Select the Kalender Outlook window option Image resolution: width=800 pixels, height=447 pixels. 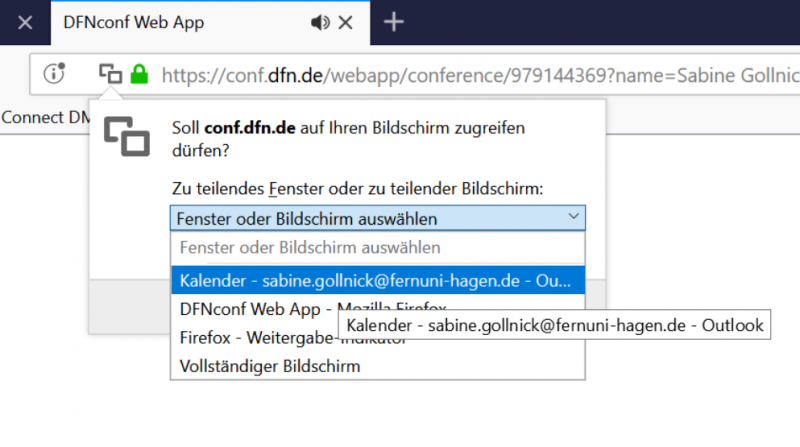(378, 280)
